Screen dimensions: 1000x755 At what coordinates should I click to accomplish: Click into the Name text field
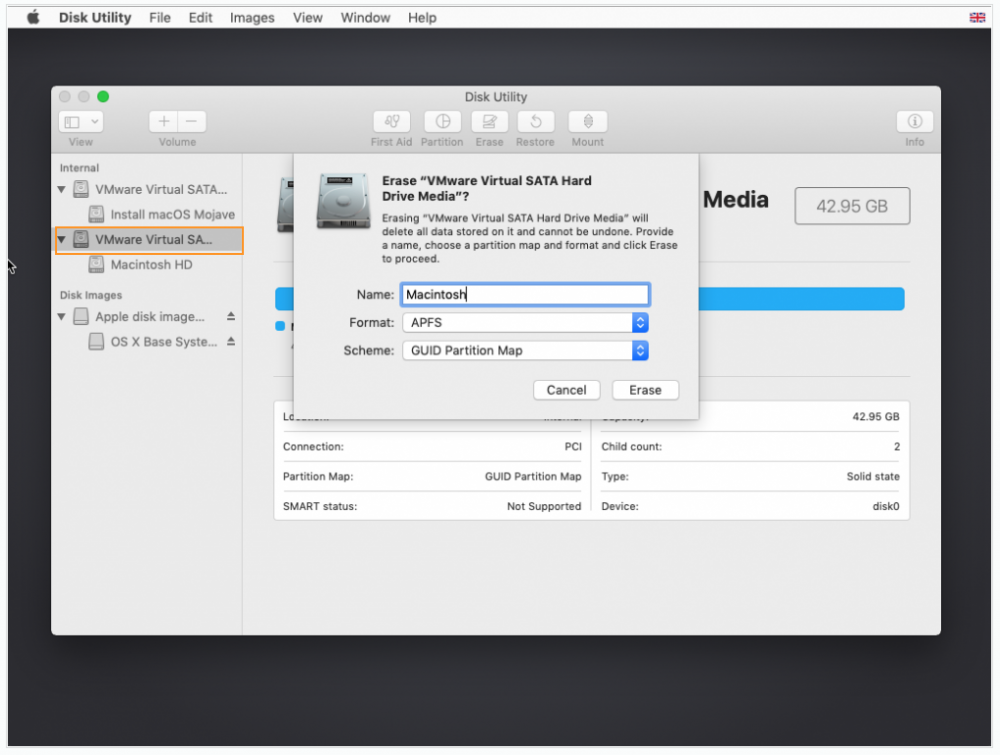526,295
